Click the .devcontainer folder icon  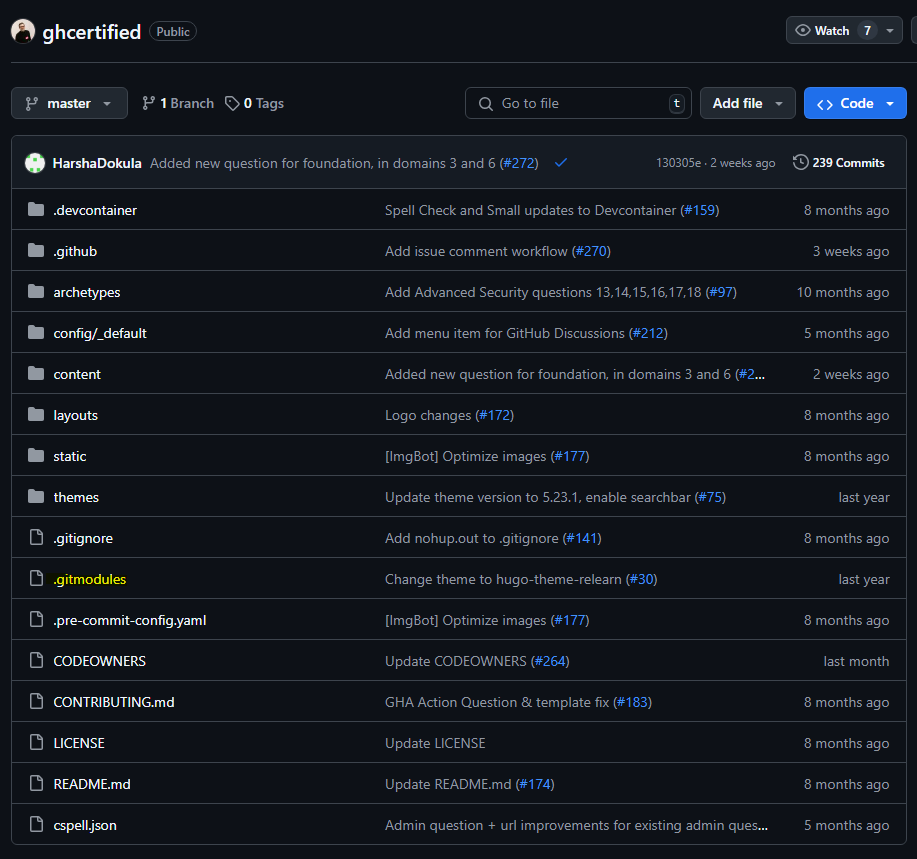36,209
